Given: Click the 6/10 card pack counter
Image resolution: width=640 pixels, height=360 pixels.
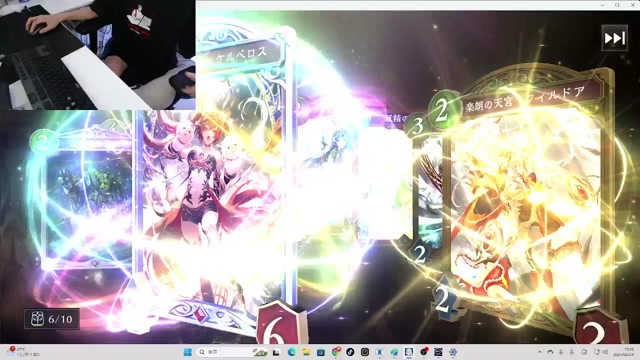Looking at the screenshot, I should coord(52,319).
